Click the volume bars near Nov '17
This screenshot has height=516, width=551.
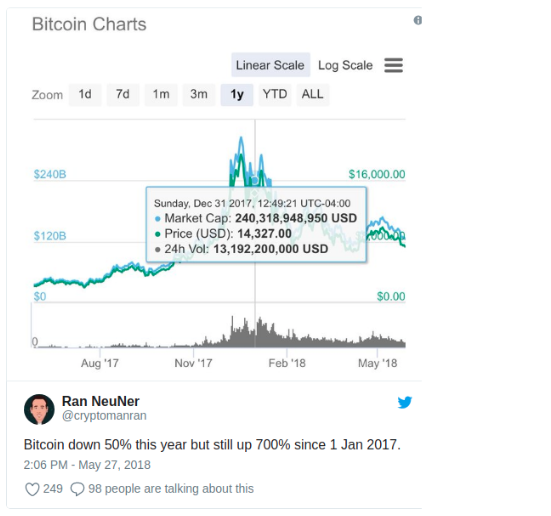(x=194, y=344)
